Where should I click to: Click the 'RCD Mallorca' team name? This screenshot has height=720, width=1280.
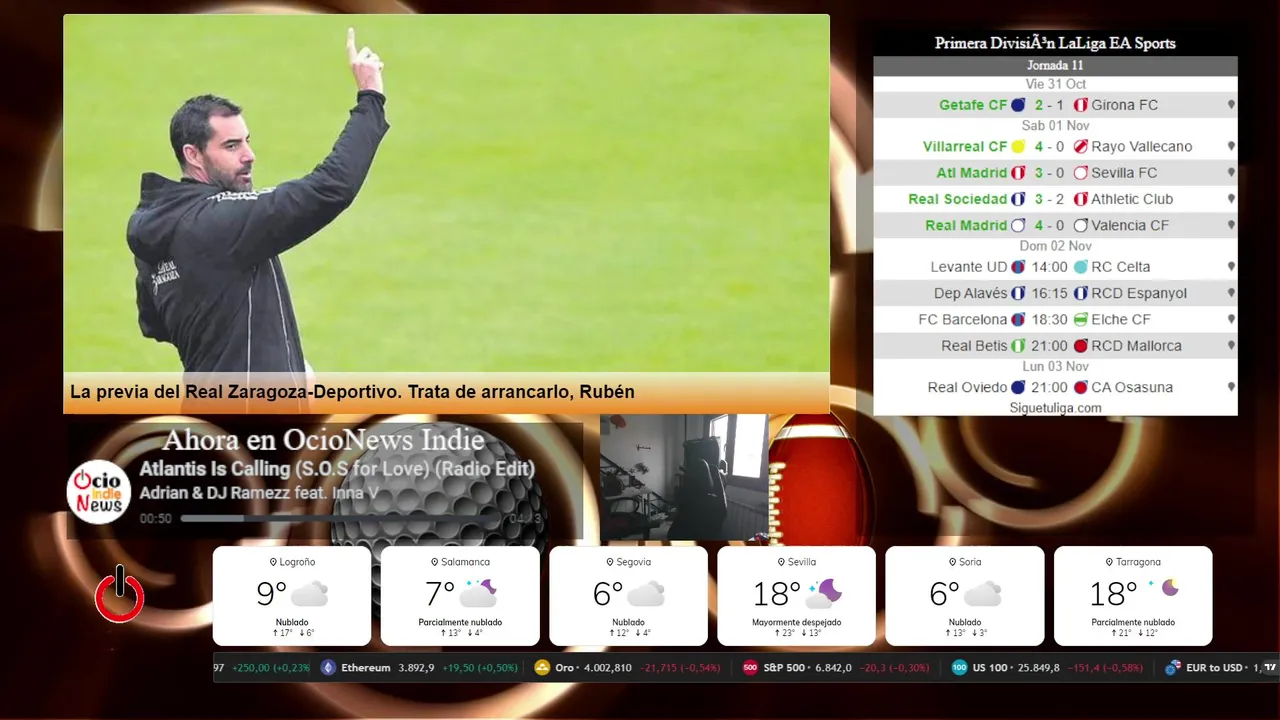click(x=1136, y=346)
